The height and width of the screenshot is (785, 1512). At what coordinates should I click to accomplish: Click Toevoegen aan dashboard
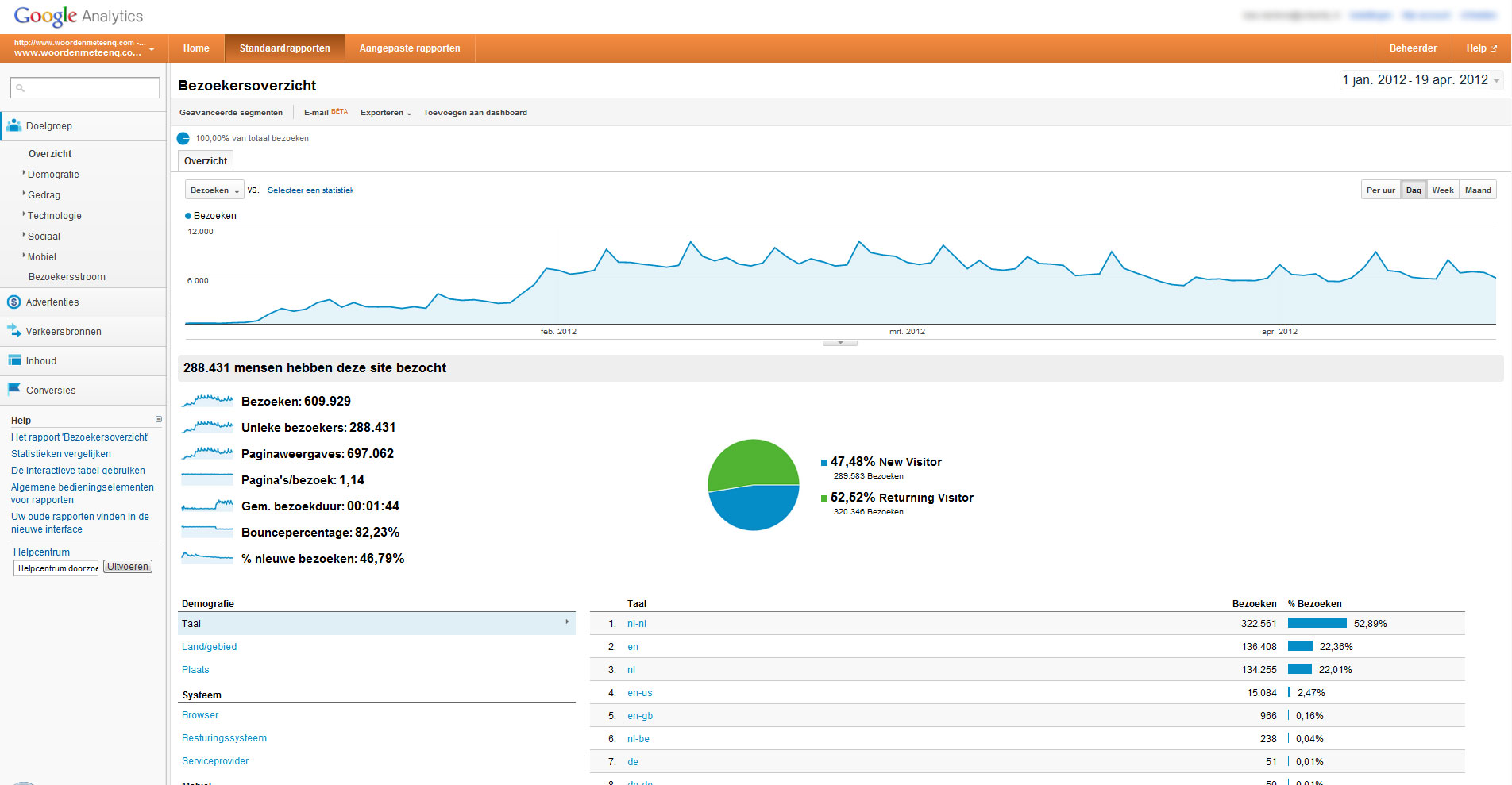475,113
